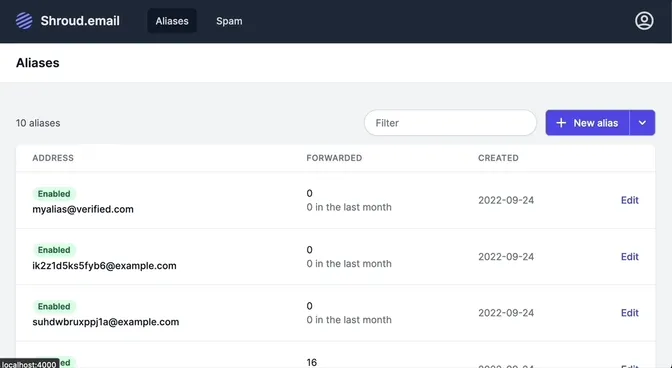
Task: Click created date of suhdwbruxppj1a@example.com row
Action: (506, 313)
